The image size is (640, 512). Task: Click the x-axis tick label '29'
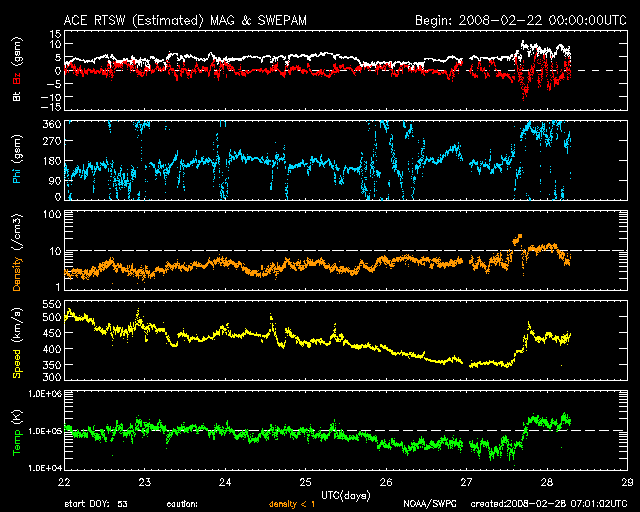click(627, 482)
